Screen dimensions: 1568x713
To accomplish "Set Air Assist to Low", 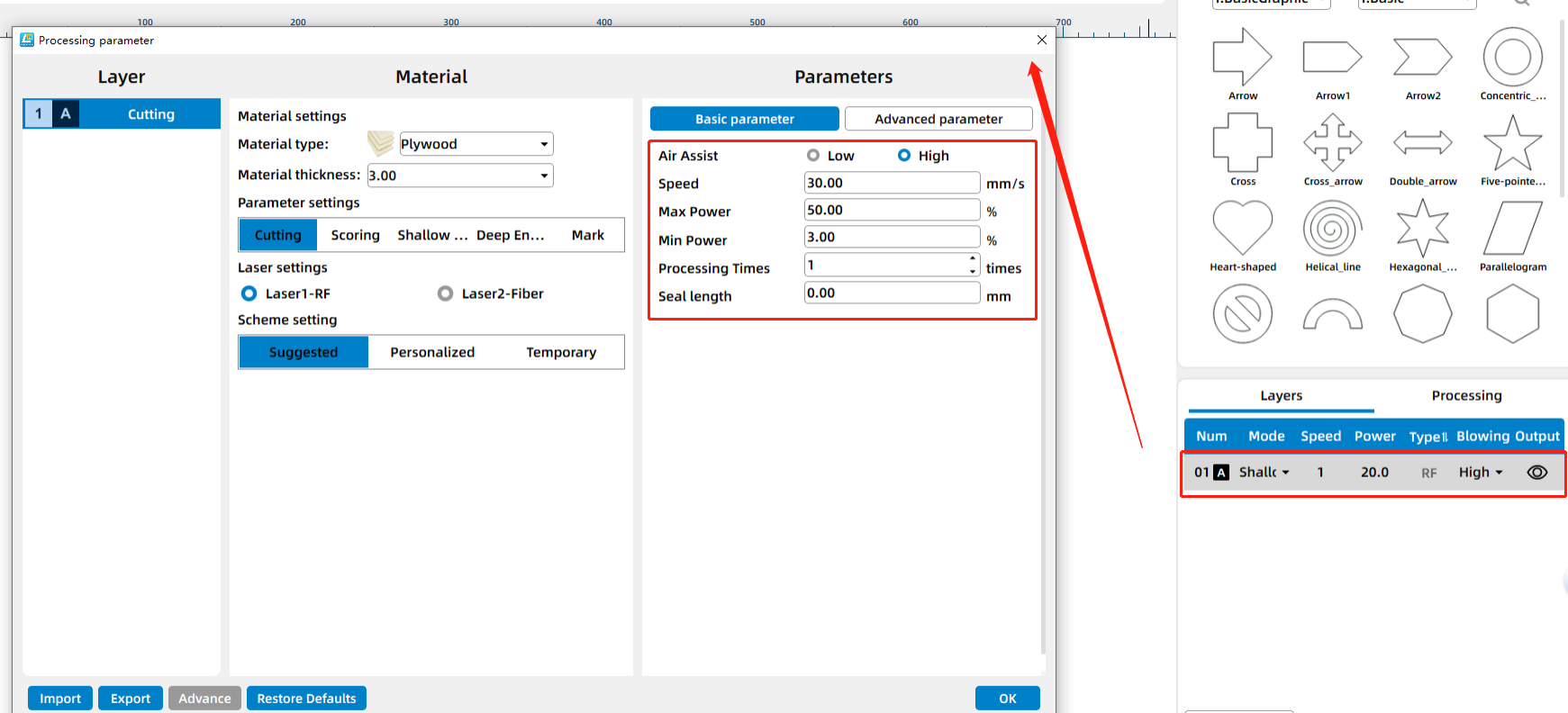I will (x=813, y=156).
